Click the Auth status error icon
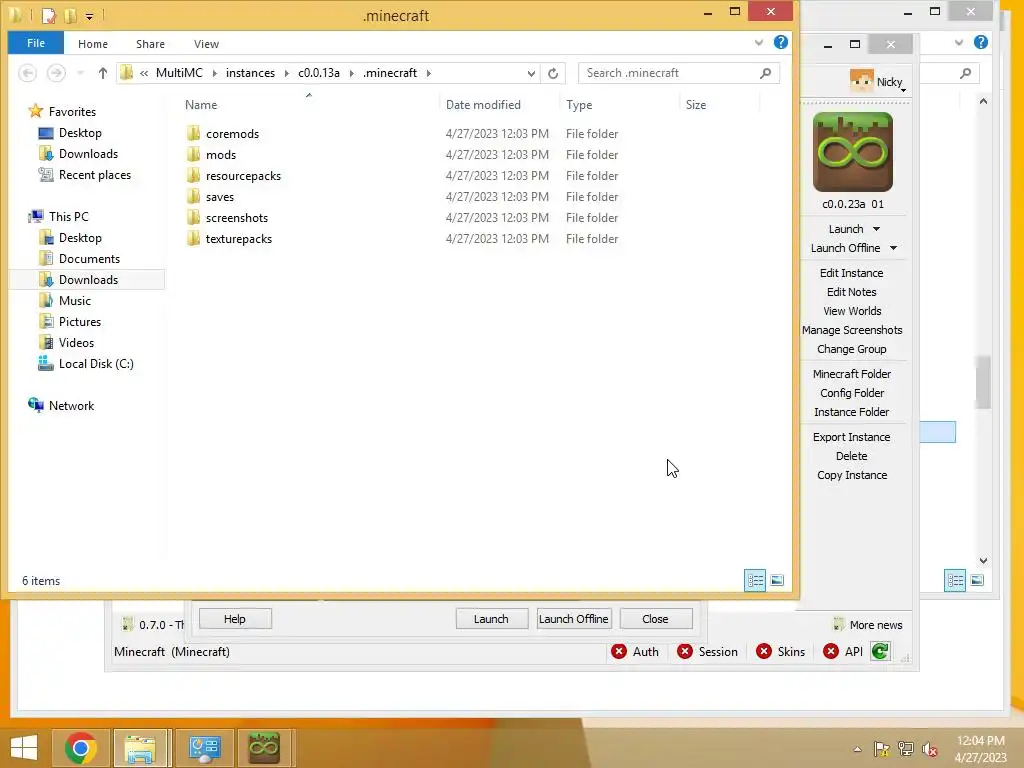This screenshot has height=768, width=1024. (618, 652)
